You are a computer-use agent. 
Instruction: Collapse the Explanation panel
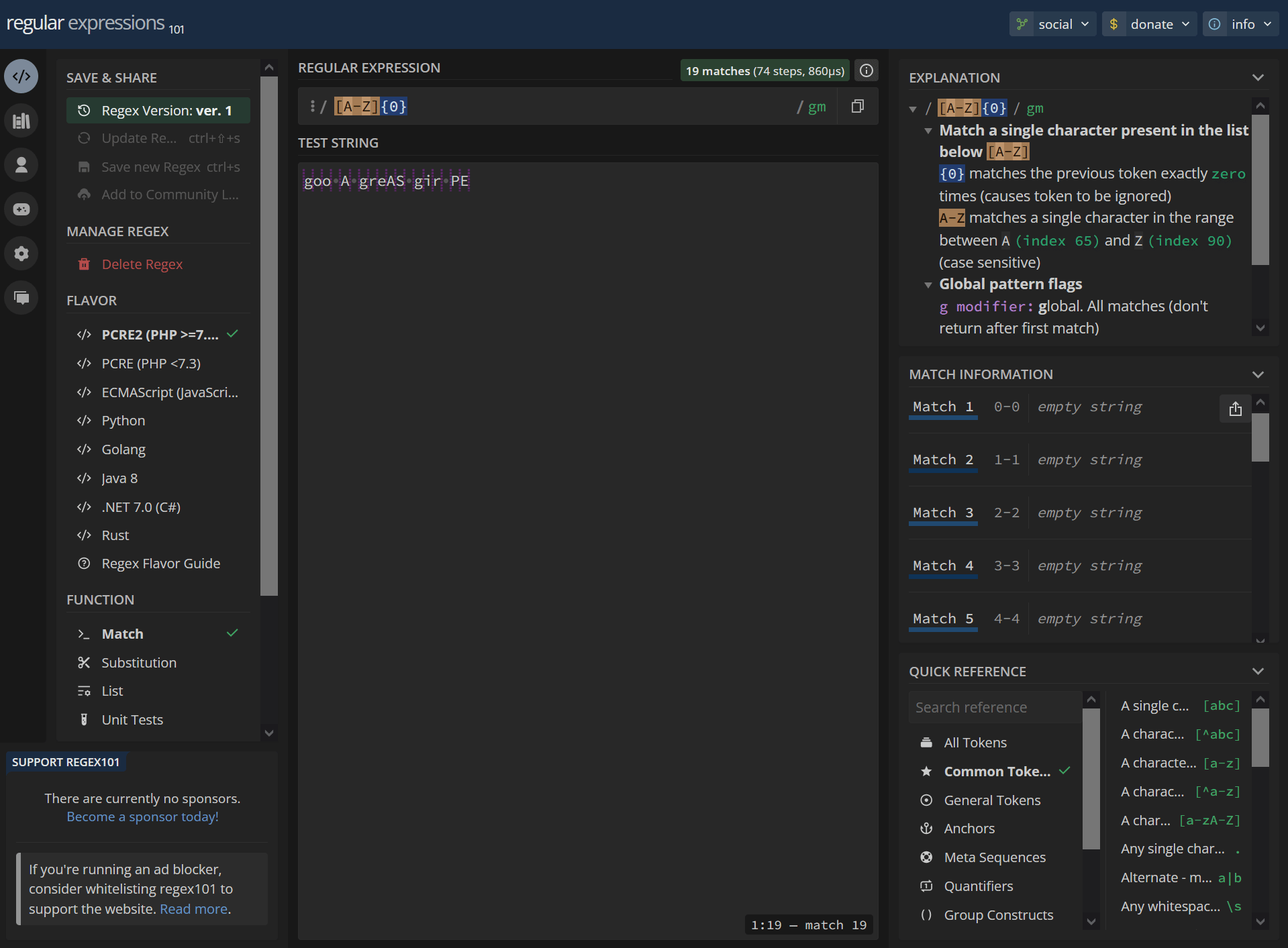tap(1258, 78)
